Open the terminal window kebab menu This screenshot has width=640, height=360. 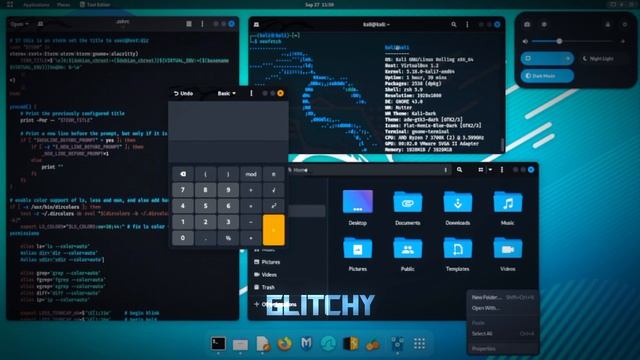467,24
